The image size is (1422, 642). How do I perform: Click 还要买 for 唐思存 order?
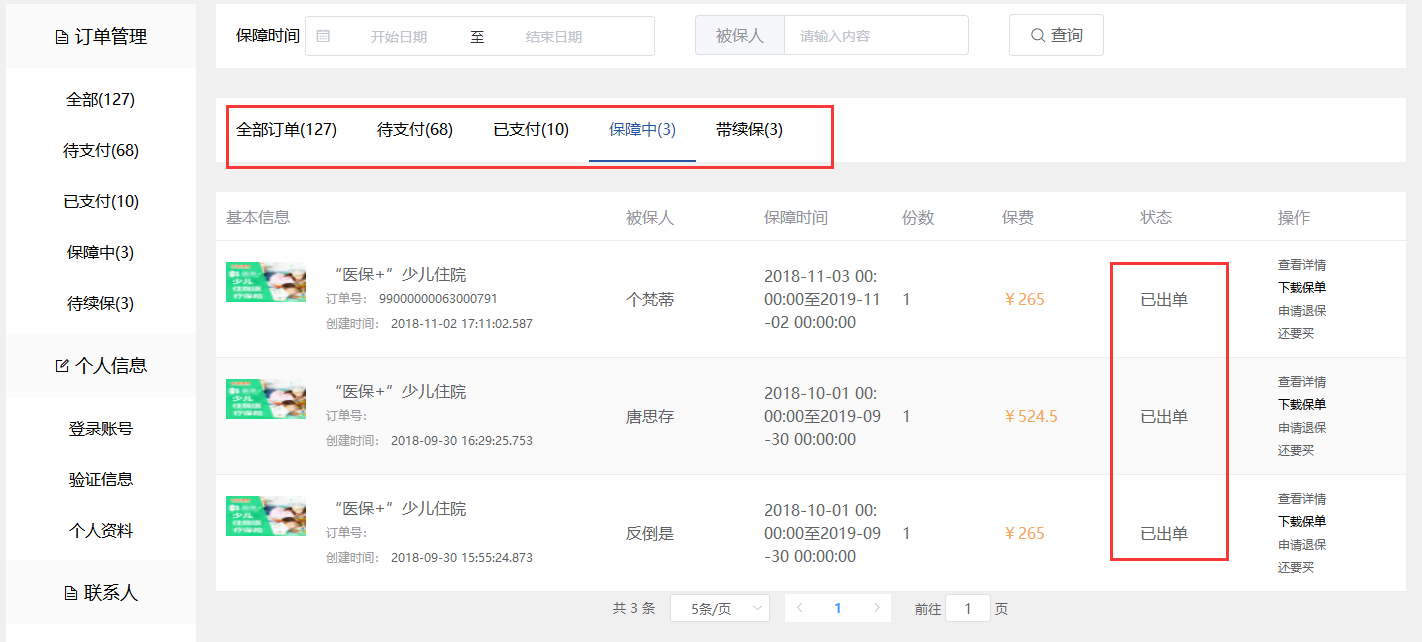pos(1296,451)
